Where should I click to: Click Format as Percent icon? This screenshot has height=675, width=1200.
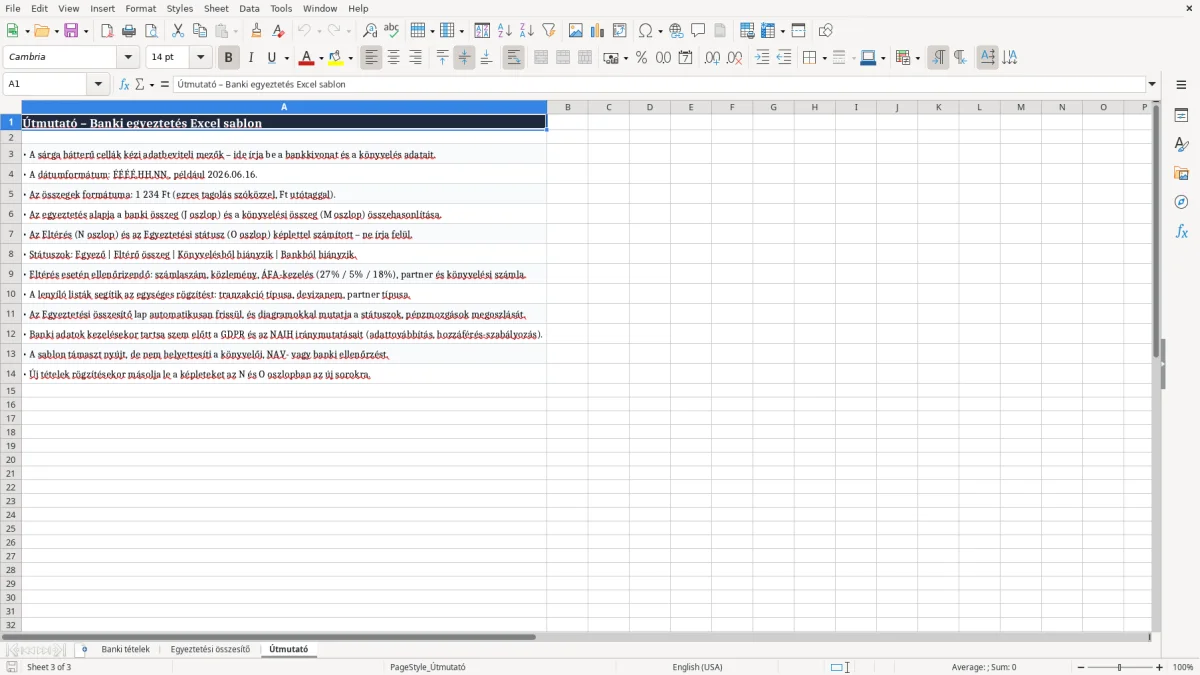[x=641, y=58]
